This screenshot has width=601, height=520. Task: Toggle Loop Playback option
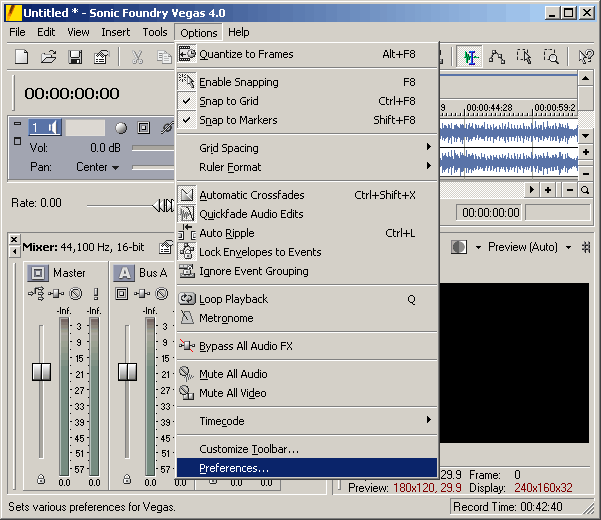(307, 299)
